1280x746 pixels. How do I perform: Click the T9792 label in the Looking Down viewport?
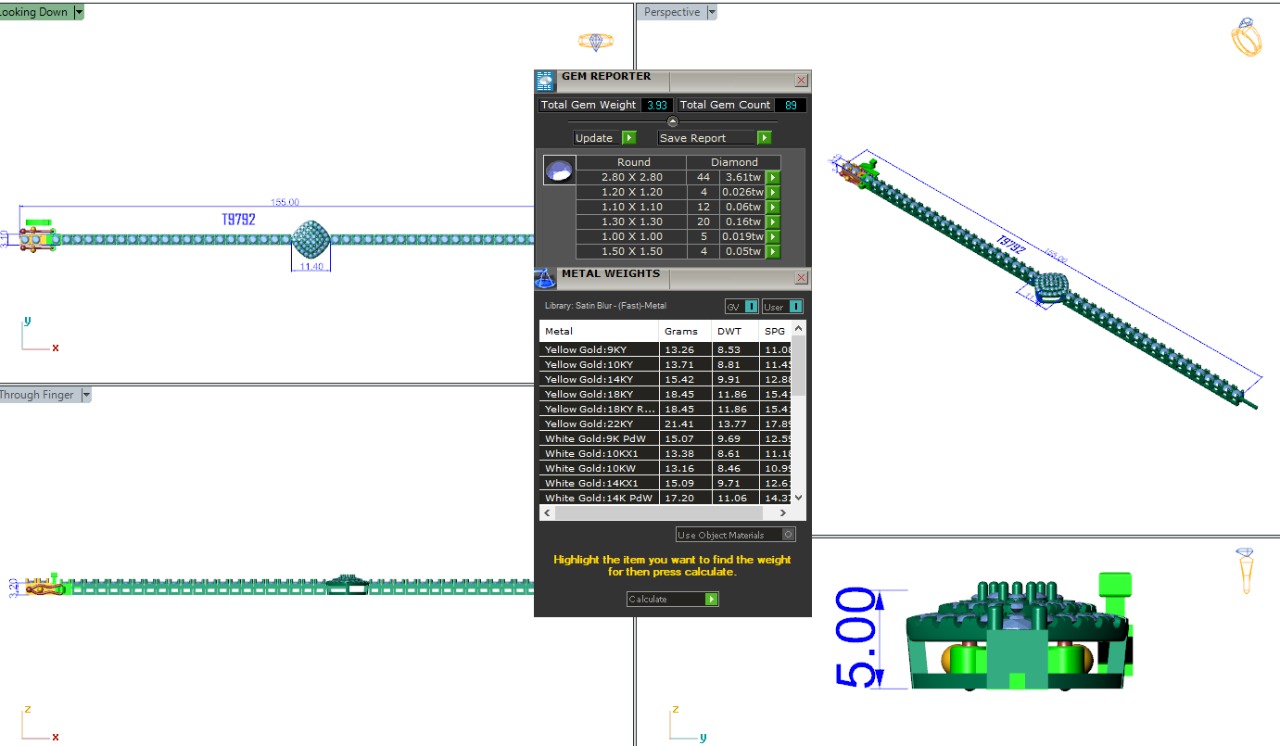(x=238, y=219)
